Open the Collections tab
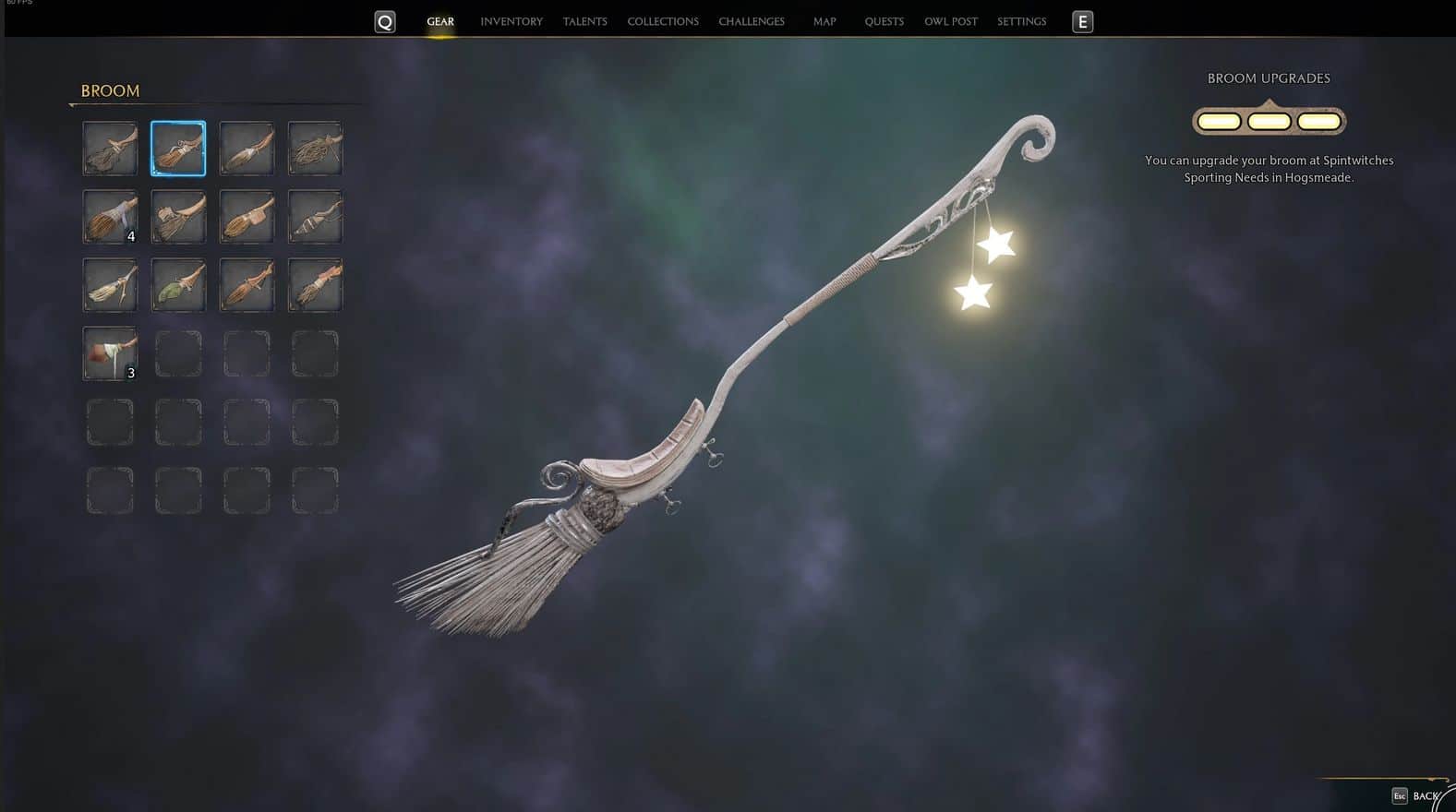This screenshot has width=1456, height=812. coord(663,21)
